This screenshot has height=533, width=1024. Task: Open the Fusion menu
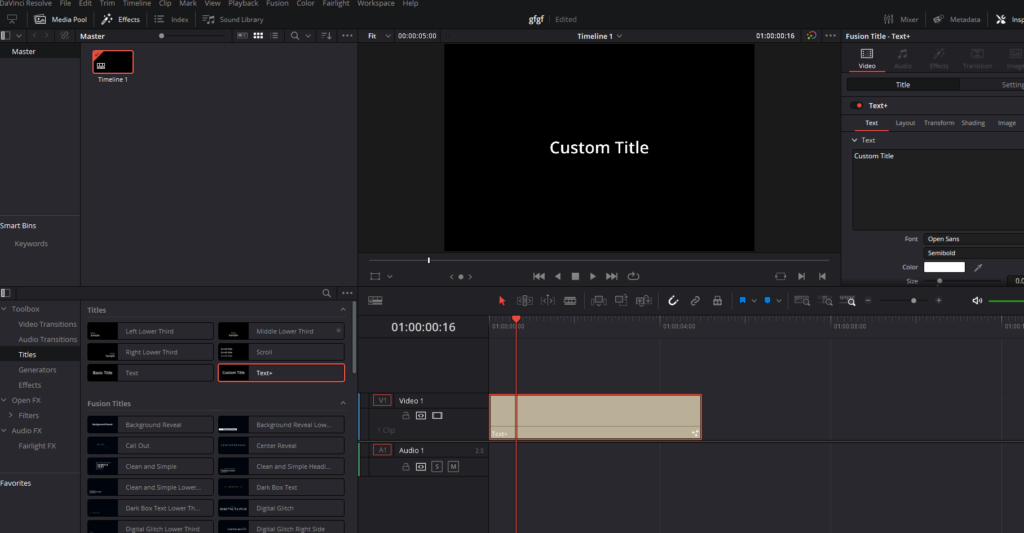pos(277,3)
